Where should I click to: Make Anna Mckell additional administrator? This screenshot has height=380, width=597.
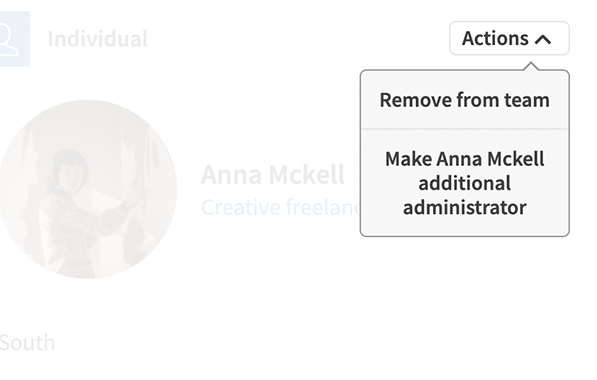[465, 183]
